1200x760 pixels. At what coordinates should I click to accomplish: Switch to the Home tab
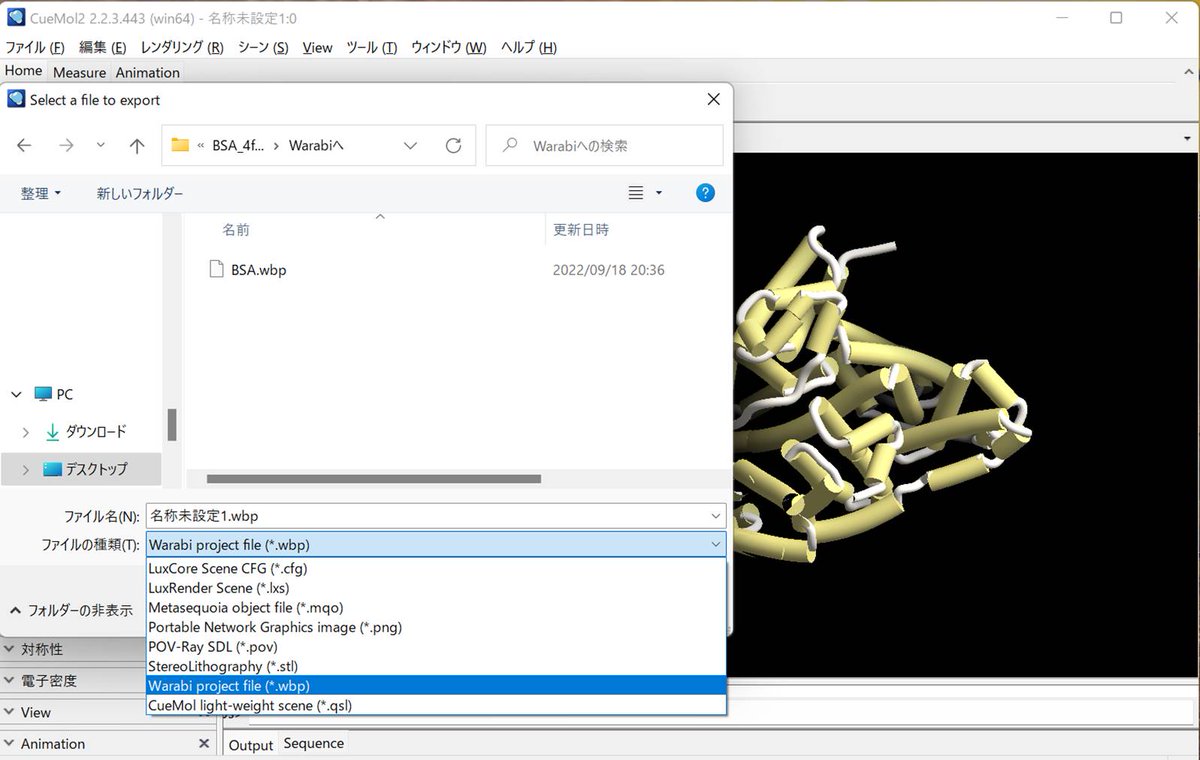click(23, 71)
